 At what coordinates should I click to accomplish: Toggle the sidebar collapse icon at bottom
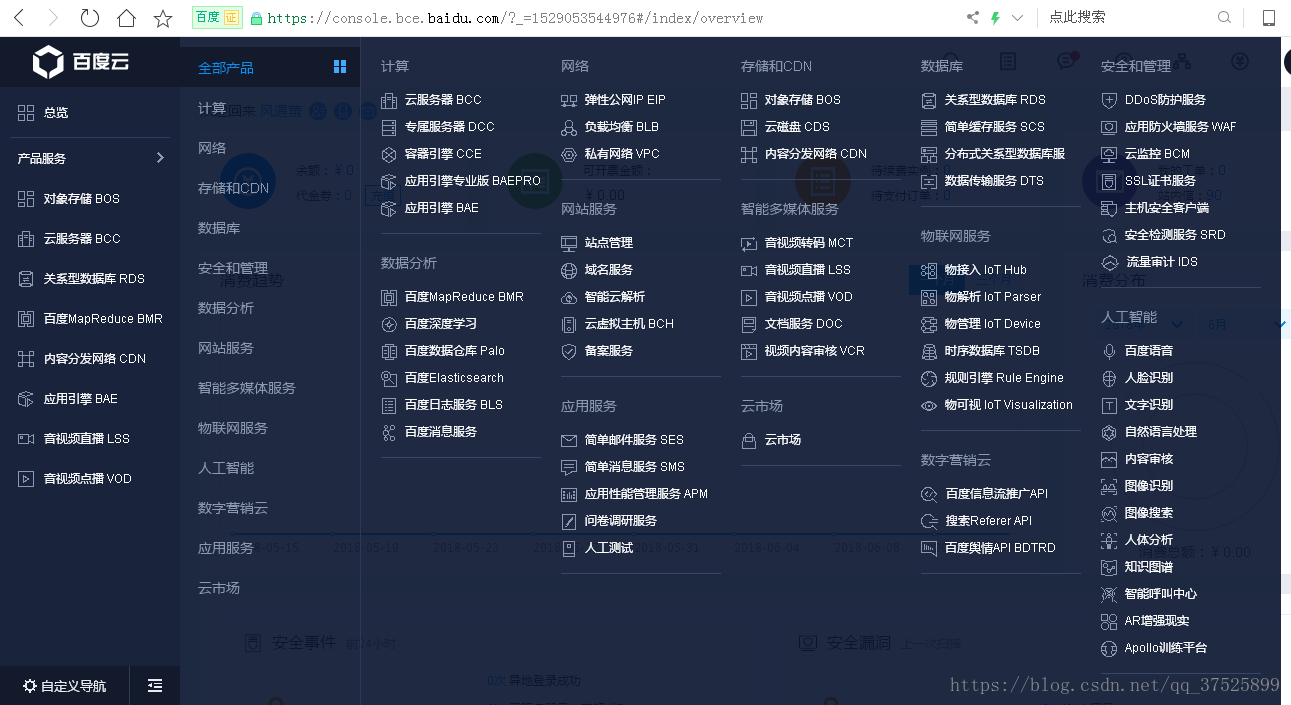(155, 685)
